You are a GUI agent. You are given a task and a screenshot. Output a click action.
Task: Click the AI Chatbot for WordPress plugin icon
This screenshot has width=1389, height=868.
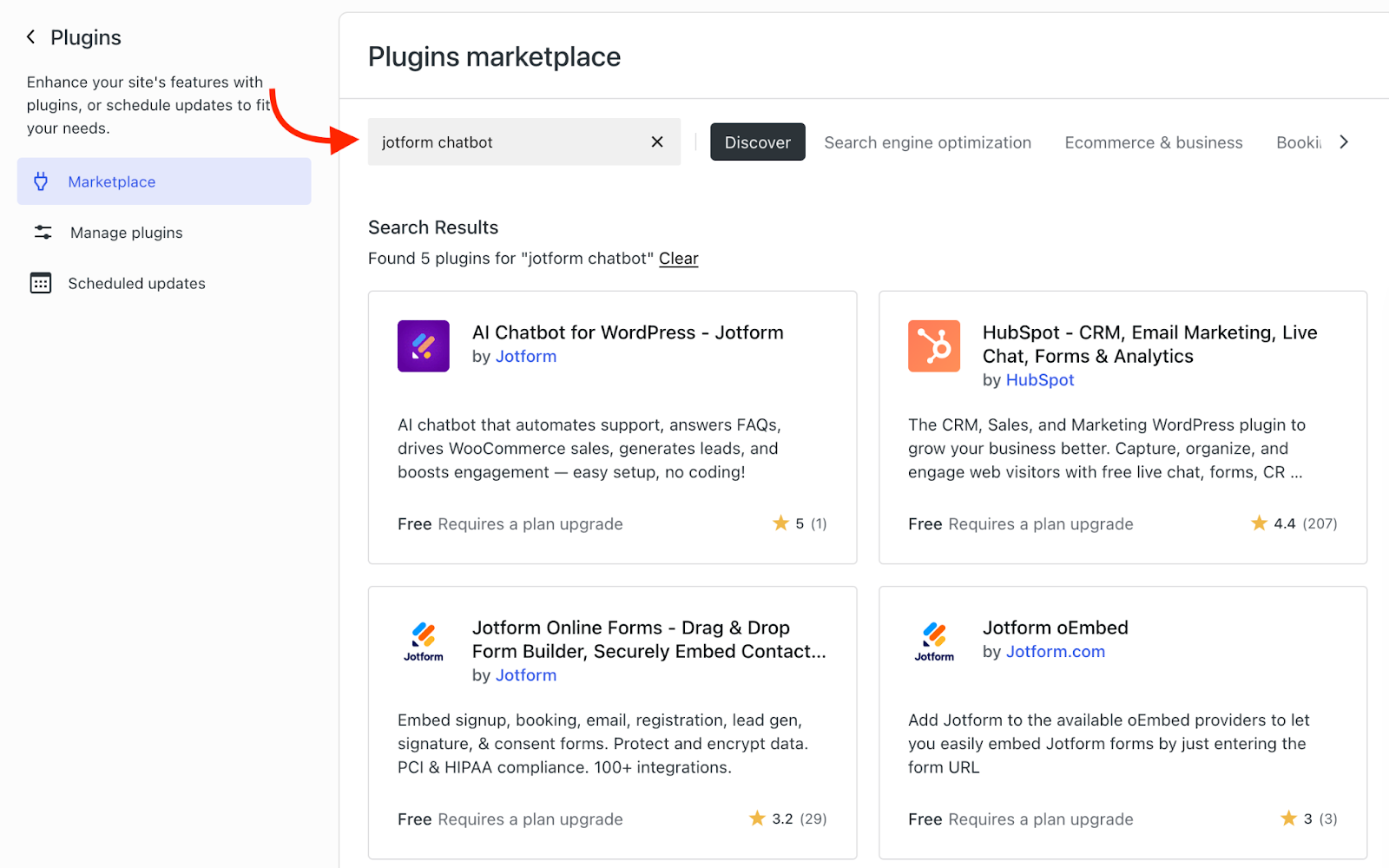(x=423, y=345)
